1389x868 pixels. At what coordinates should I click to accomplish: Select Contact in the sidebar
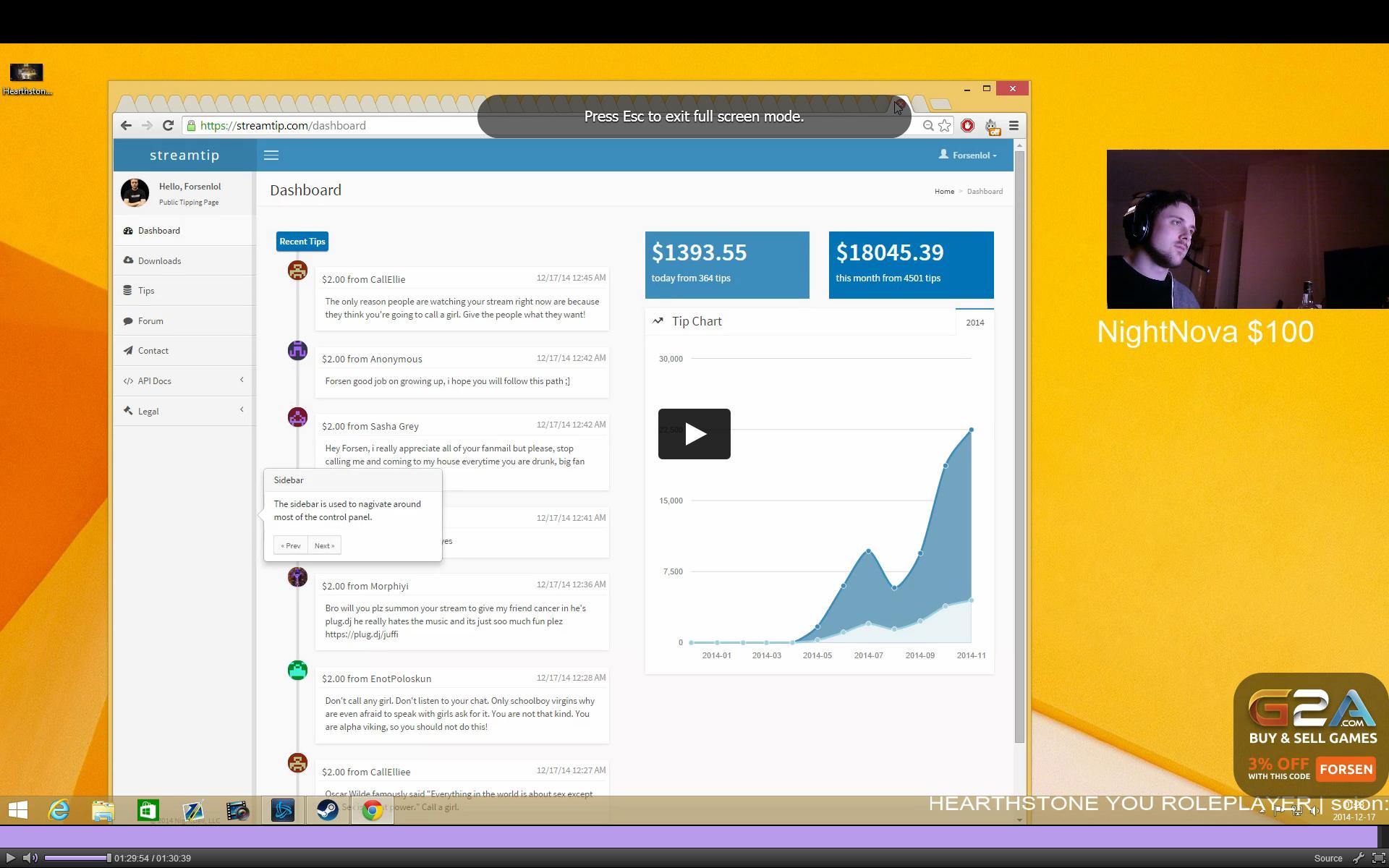click(184, 351)
